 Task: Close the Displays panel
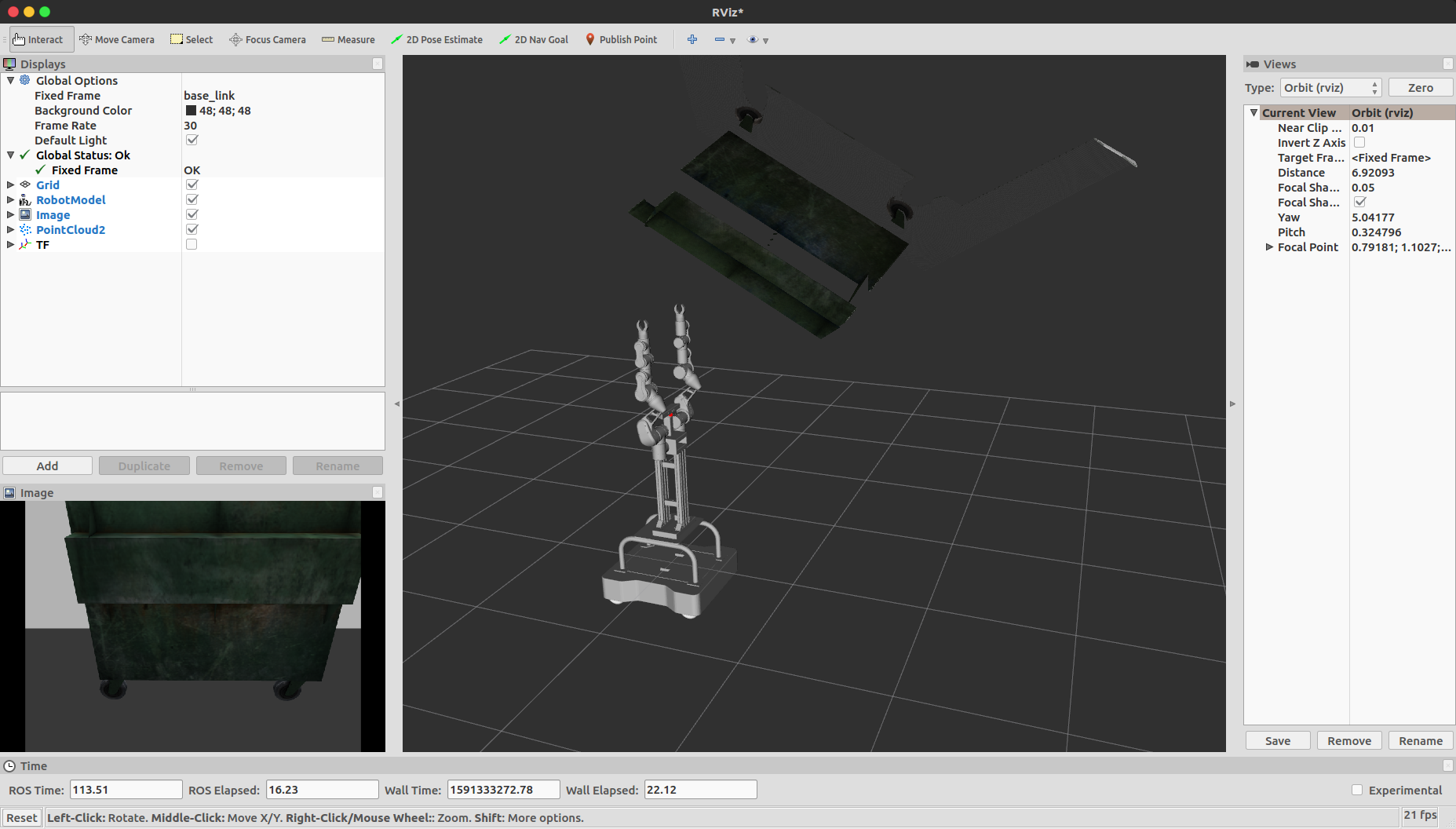pos(378,64)
